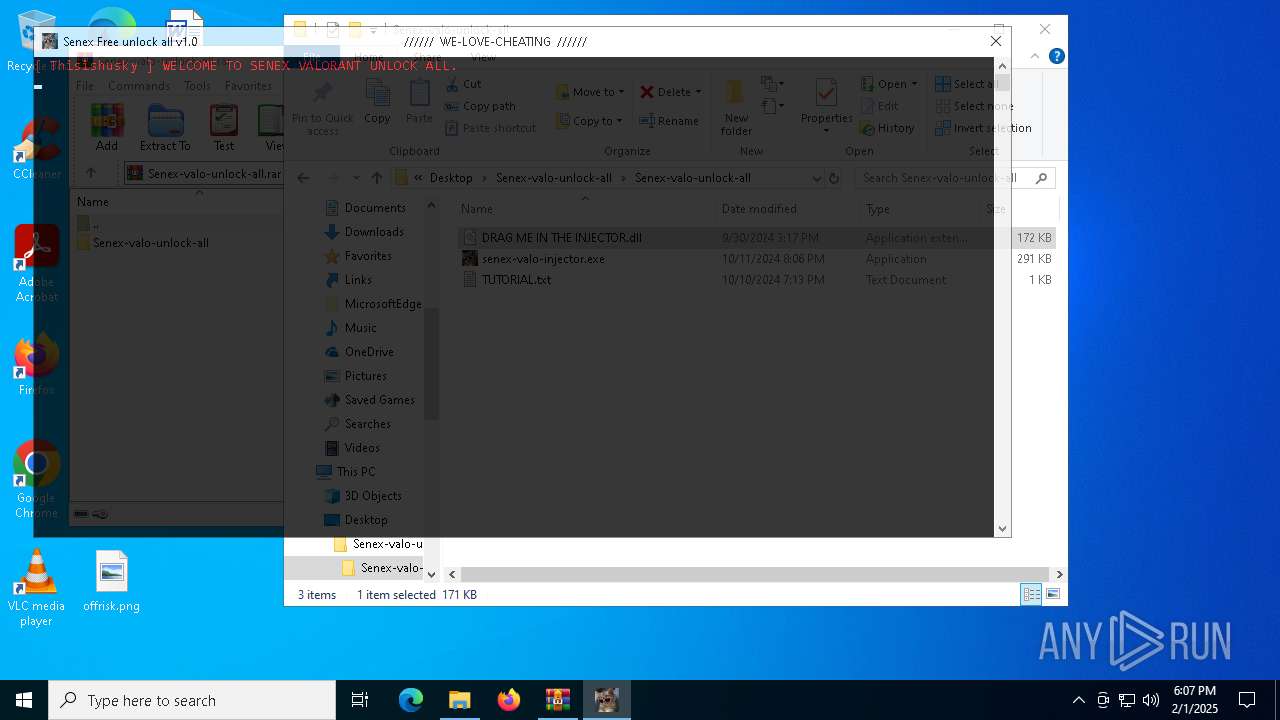Viewport: 1280px width, 720px height.
Task: Open the Windows Start menu
Action: [24, 700]
